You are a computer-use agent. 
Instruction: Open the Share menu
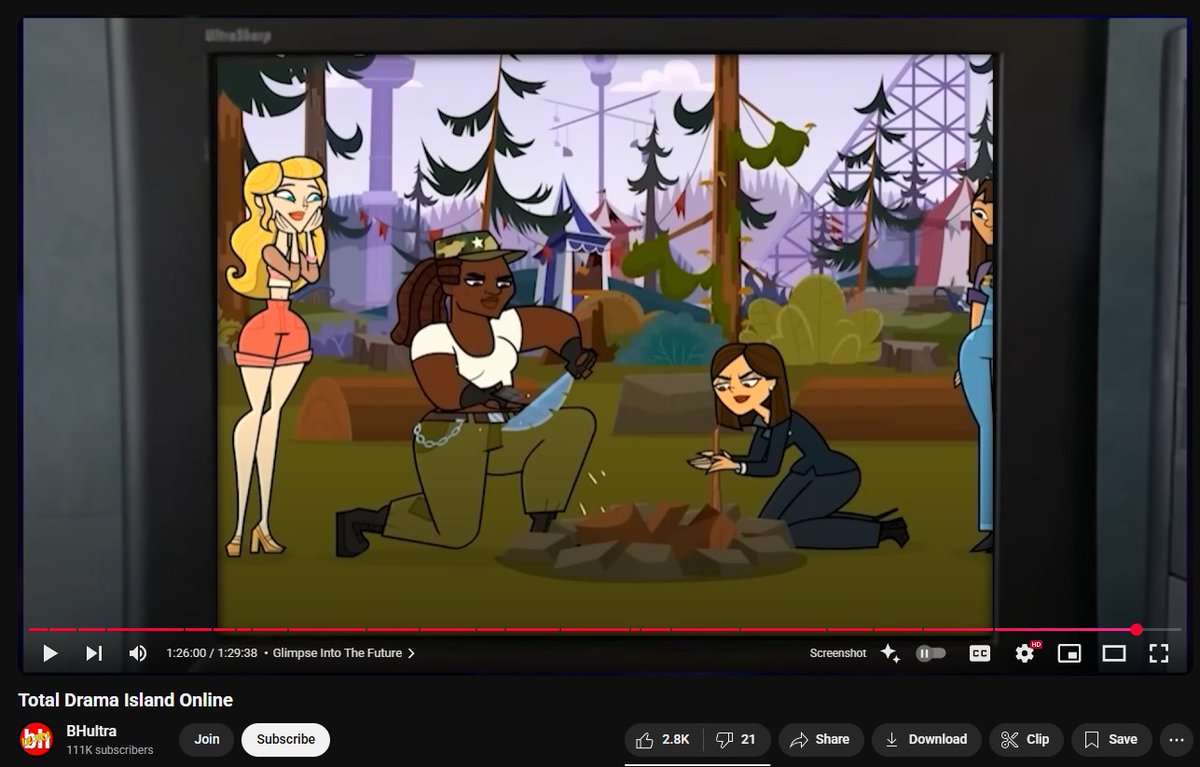[820, 740]
